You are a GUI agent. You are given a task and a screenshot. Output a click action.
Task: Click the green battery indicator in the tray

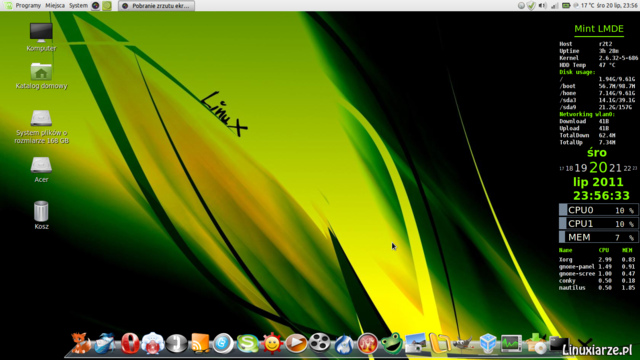coord(566,6)
